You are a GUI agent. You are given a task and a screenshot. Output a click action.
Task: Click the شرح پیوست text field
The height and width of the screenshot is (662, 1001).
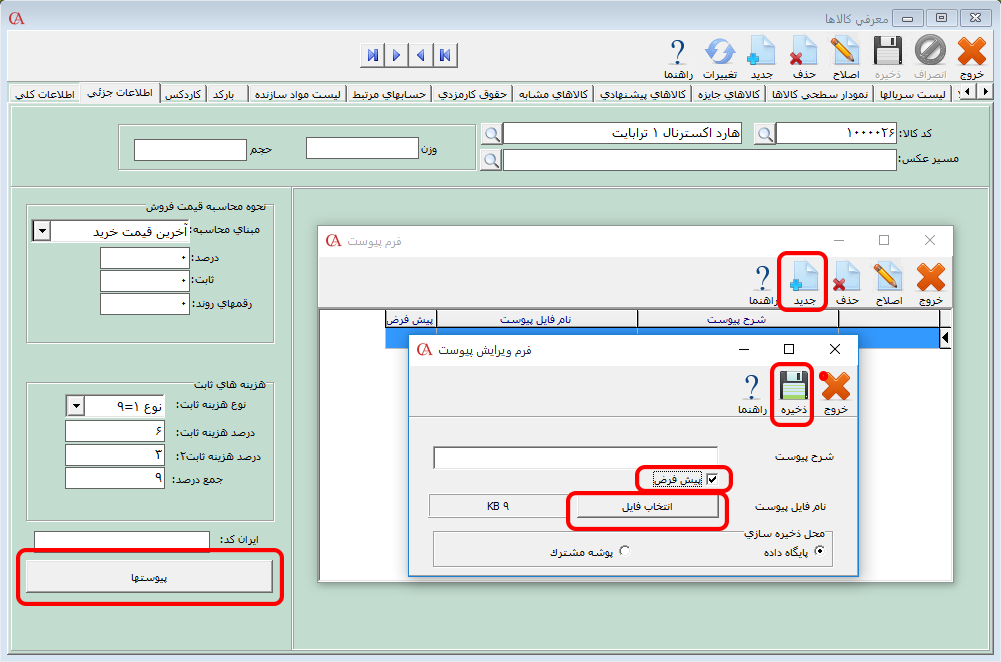575,457
